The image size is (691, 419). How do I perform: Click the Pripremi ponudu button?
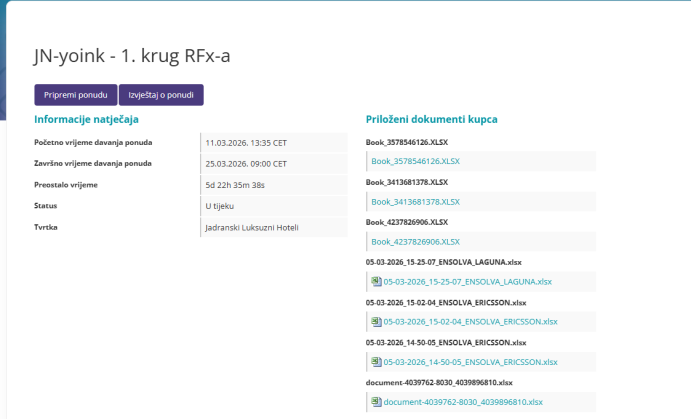click(75, 95)
